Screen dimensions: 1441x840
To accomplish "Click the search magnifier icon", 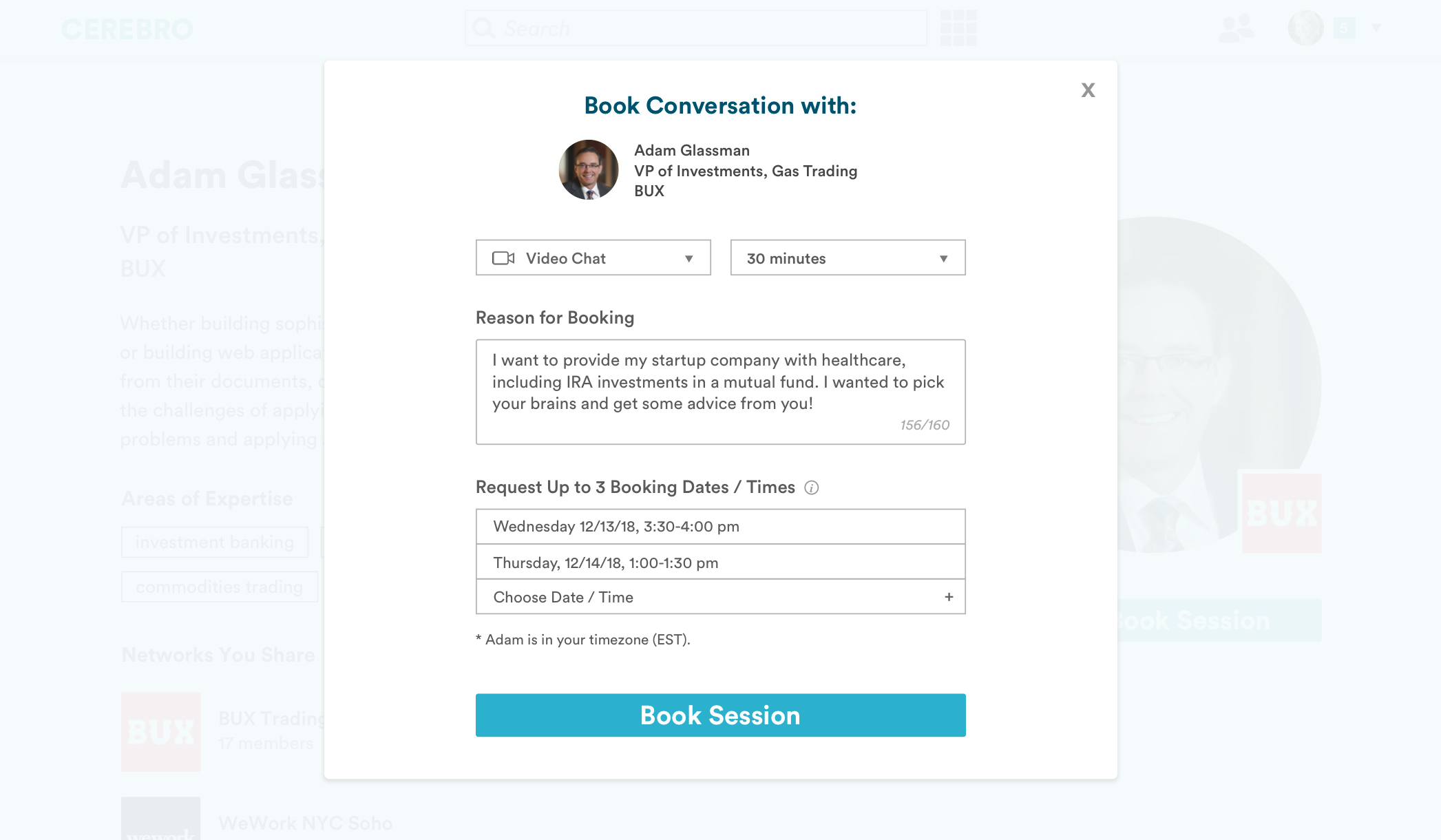I will tap(484, 28).
